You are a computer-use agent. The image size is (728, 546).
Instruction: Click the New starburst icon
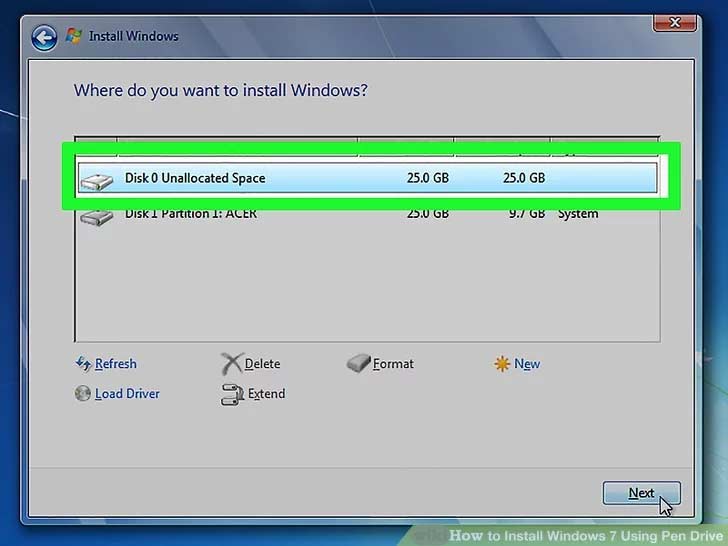pos(502,364)
